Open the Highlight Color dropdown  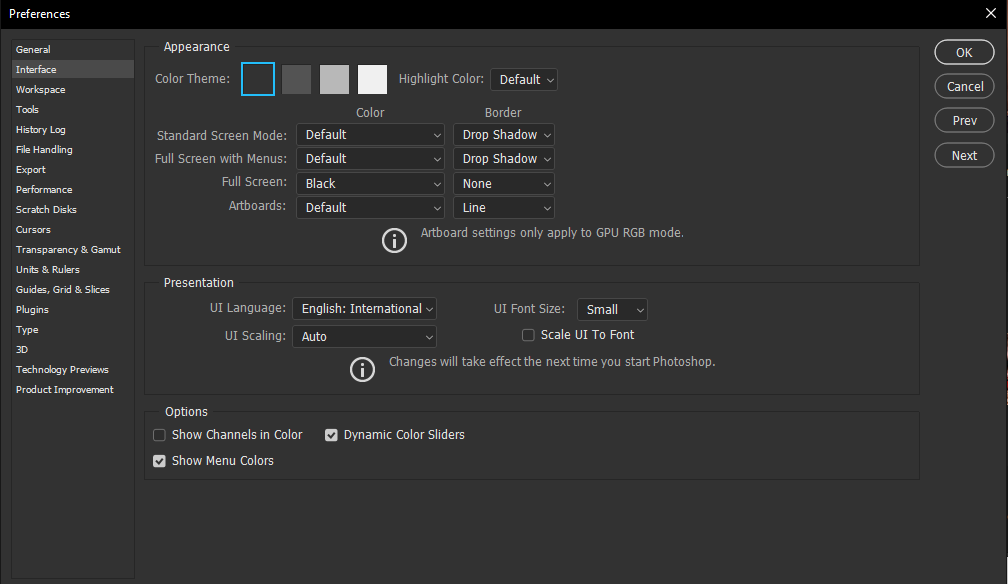[x=524, y=80]
